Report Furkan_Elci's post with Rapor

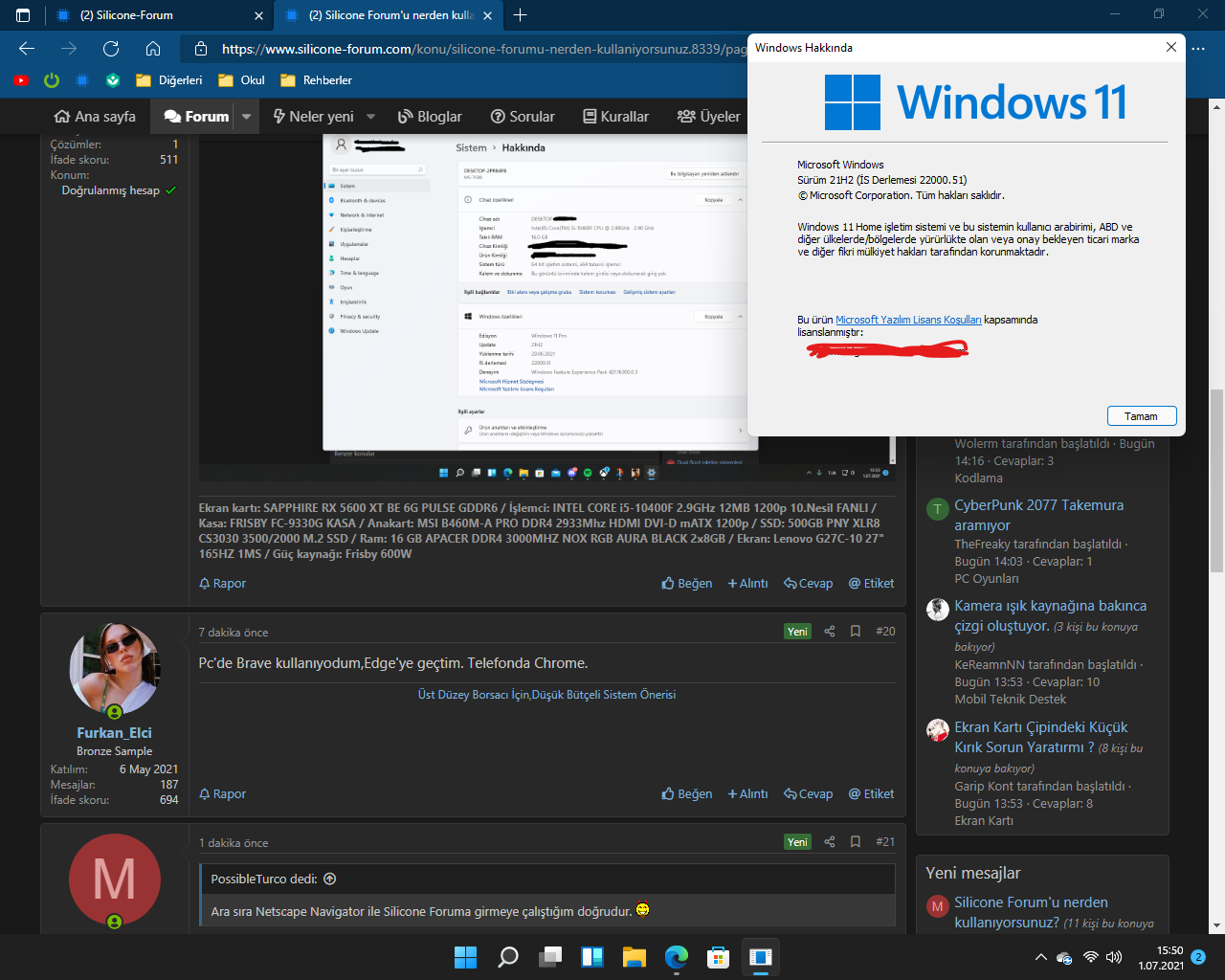(x=223, y=794)
